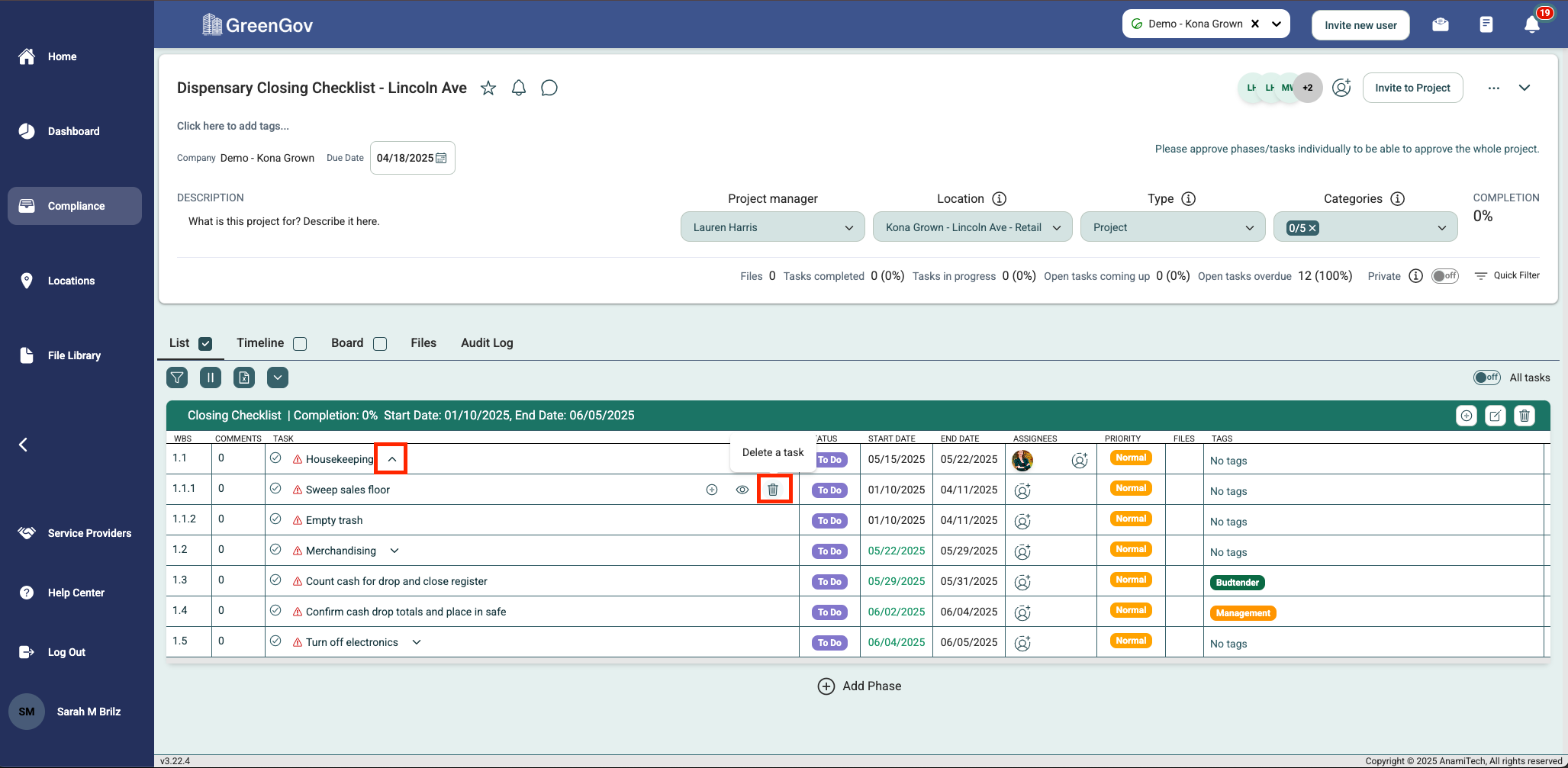Click the add-member icon next to the project avatars
1568x768 pixels.
[x=1341, y=88]
